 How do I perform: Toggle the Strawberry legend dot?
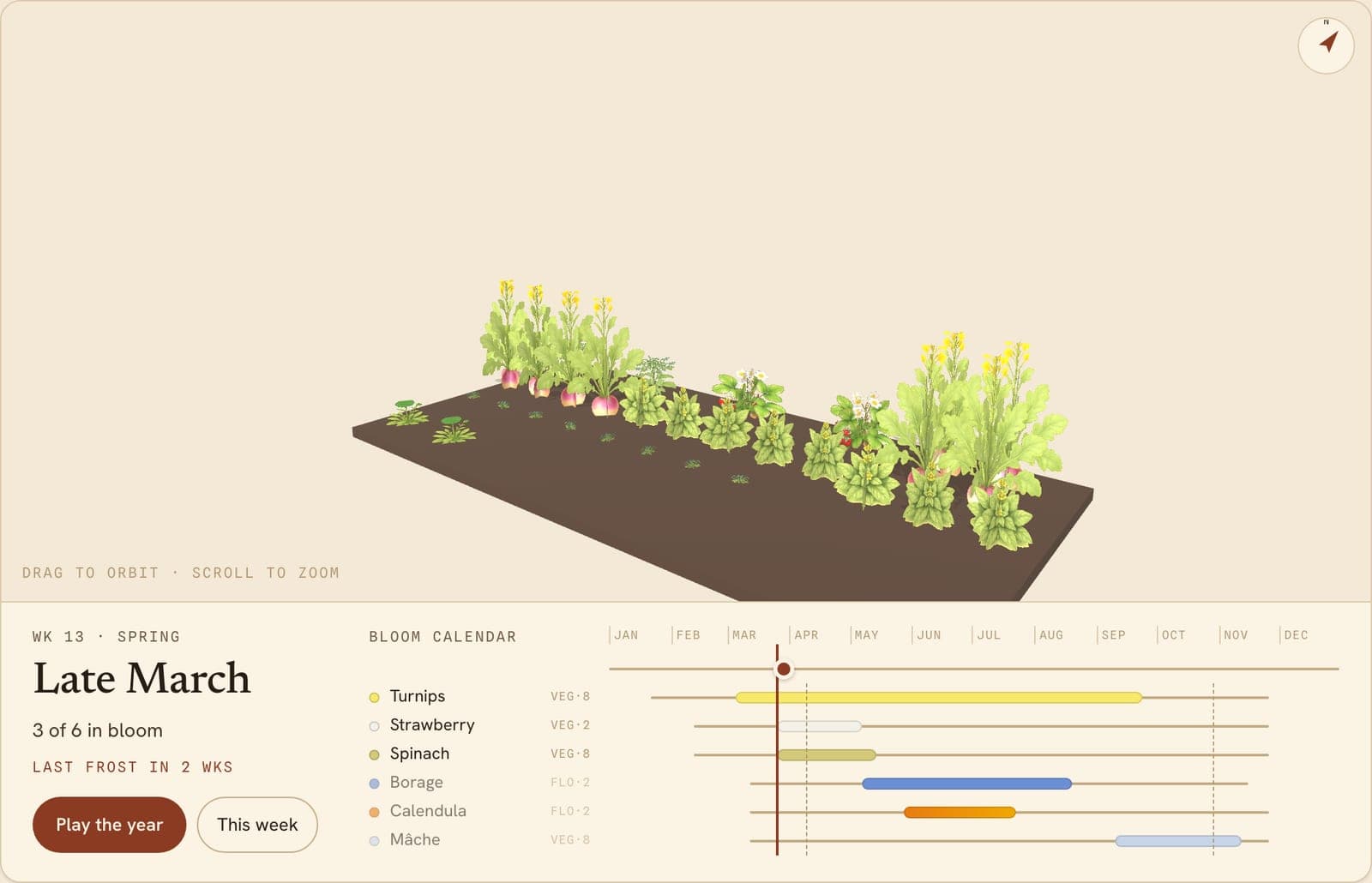[374, 726]
